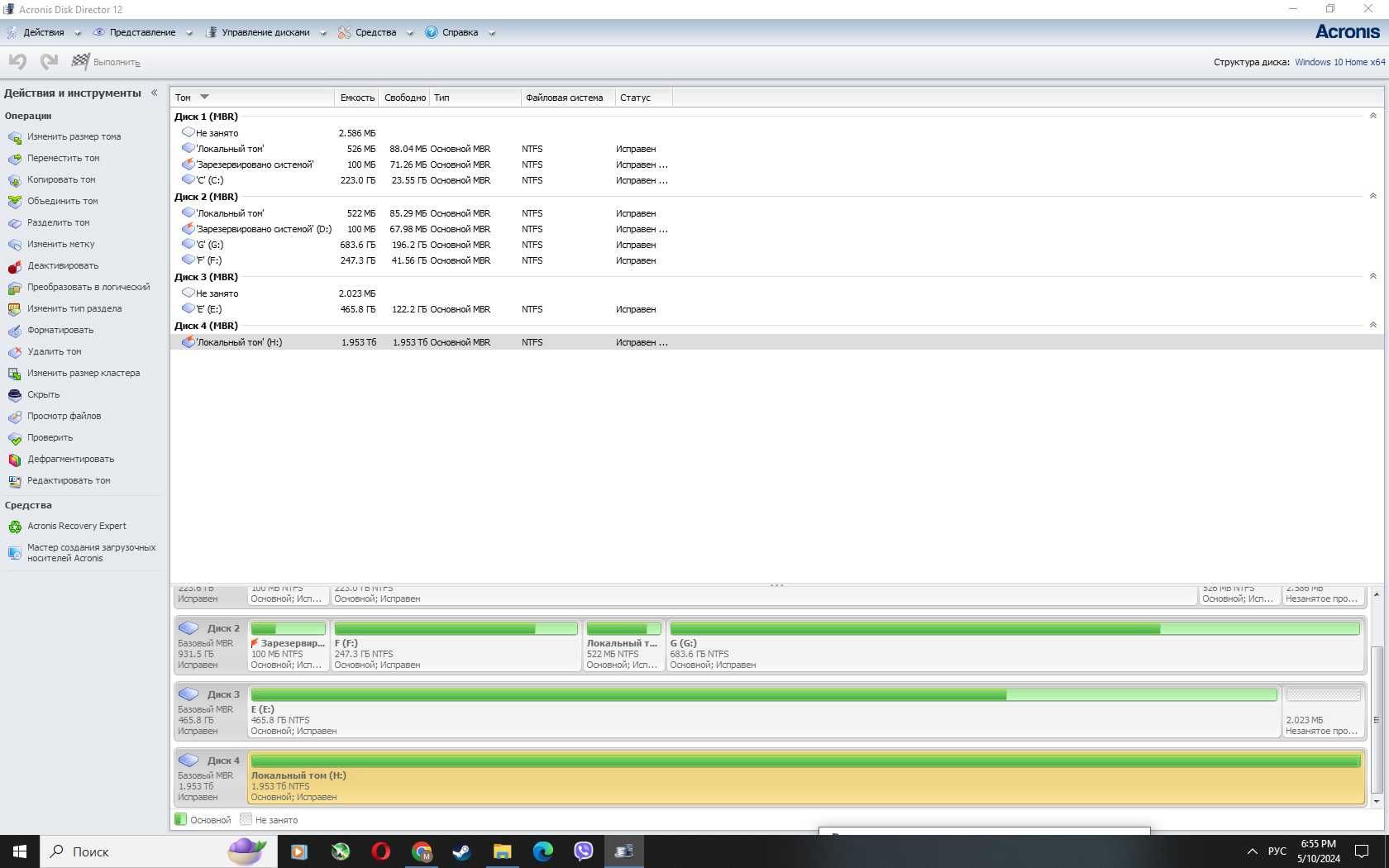Click the Windows 10 Home x64 link
This screenshot has width=1389, height=868.
1339,62
